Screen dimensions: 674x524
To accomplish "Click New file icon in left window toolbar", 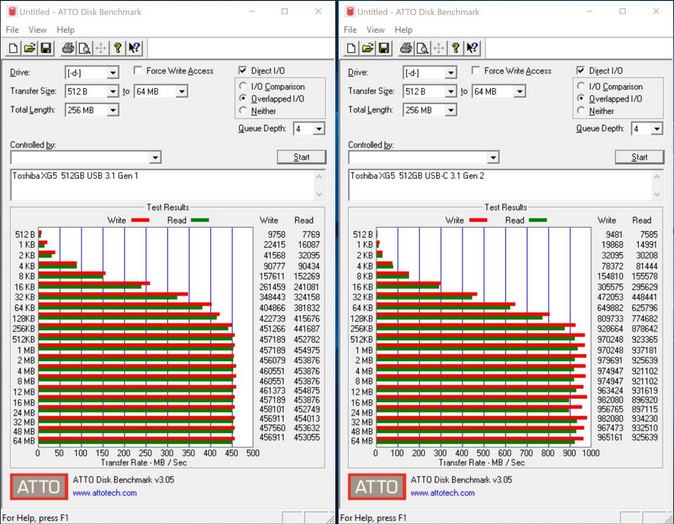I will pos(13,48).
